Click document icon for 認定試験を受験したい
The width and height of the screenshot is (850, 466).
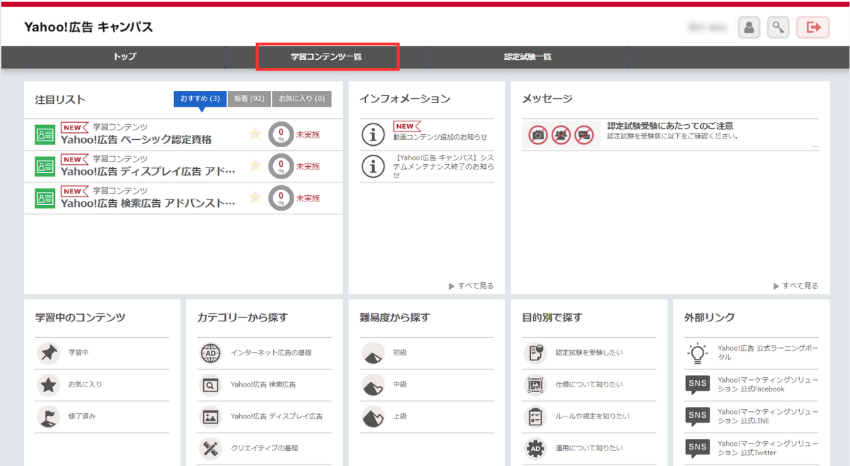535,353
